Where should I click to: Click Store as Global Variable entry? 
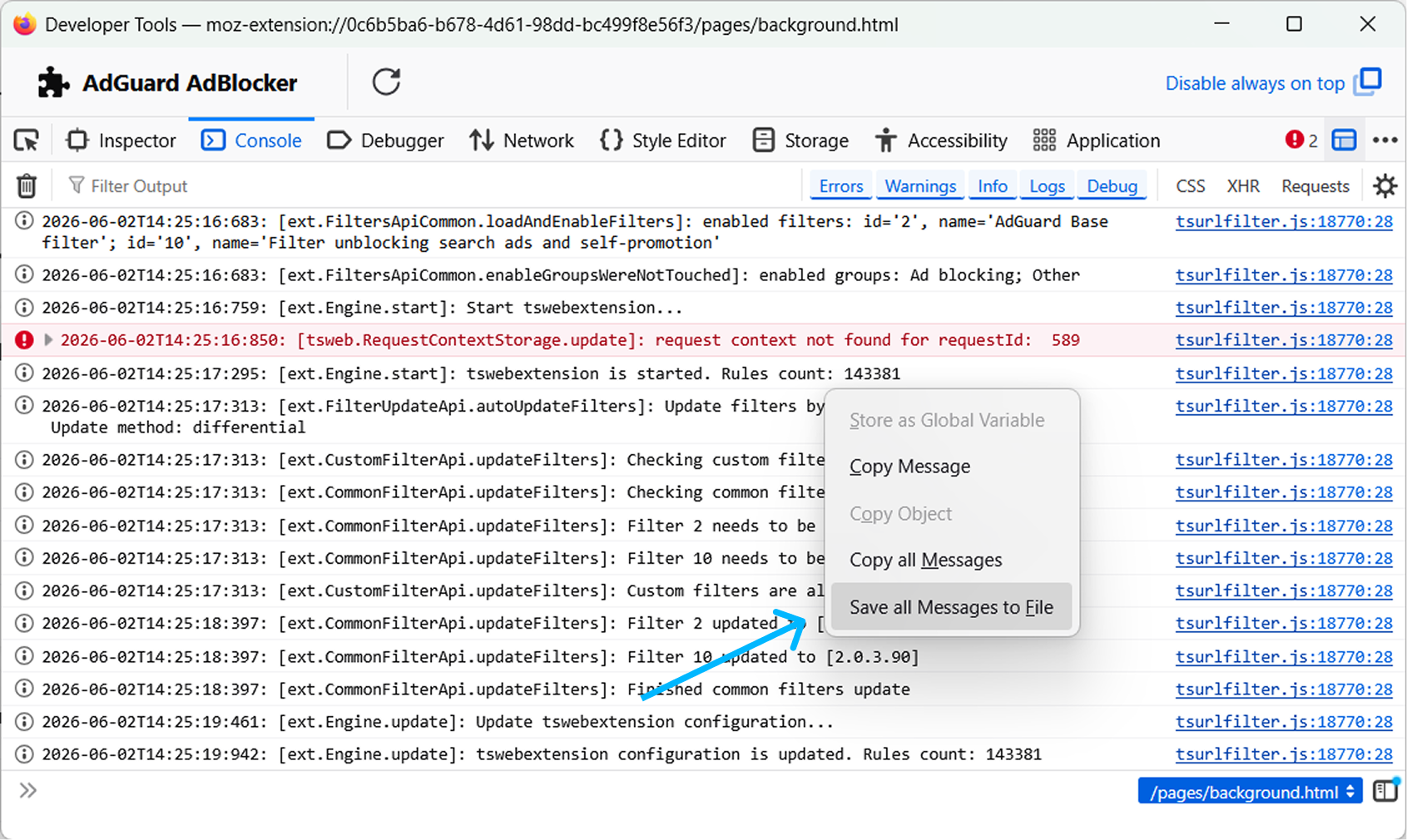(x=951, y=420)
